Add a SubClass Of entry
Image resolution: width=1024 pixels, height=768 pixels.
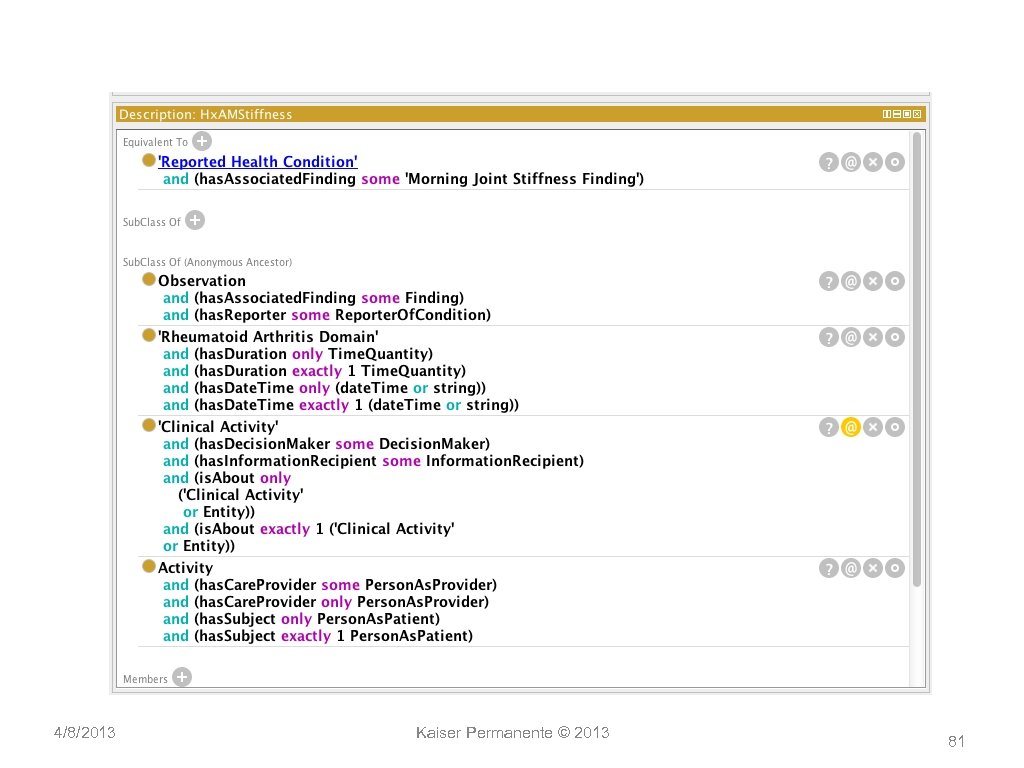coord(195,221)
